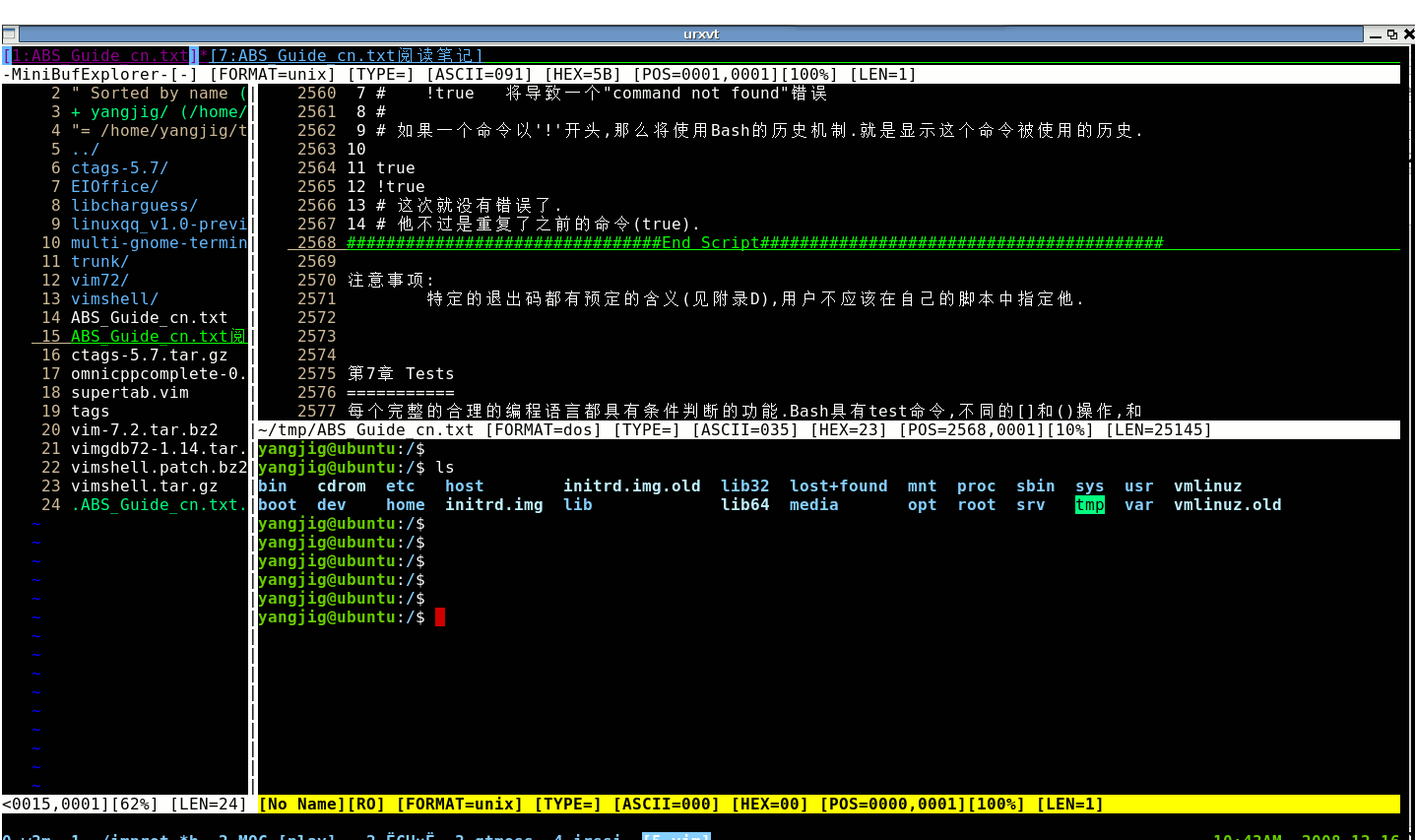Screen dimensions: 1415x840
Task: Select the hidden .ABS_Guide_cn.txt. entry on line 24
Action: point(159,504)
